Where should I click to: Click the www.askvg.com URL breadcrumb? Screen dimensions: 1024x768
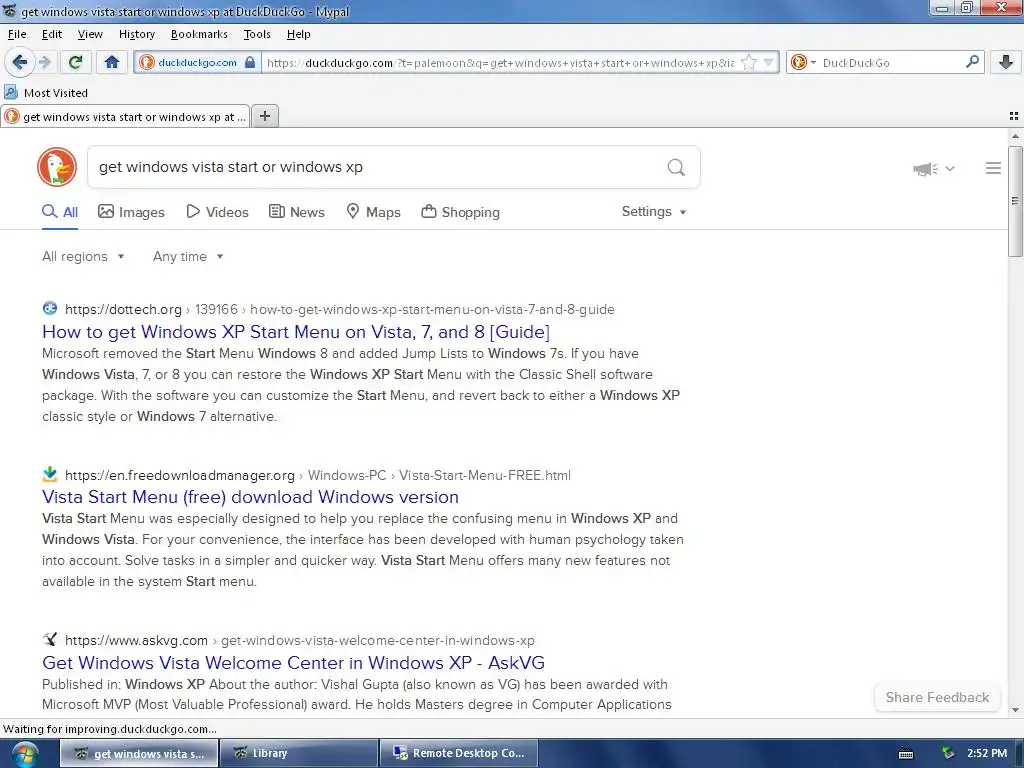click(x=299, y=641)
